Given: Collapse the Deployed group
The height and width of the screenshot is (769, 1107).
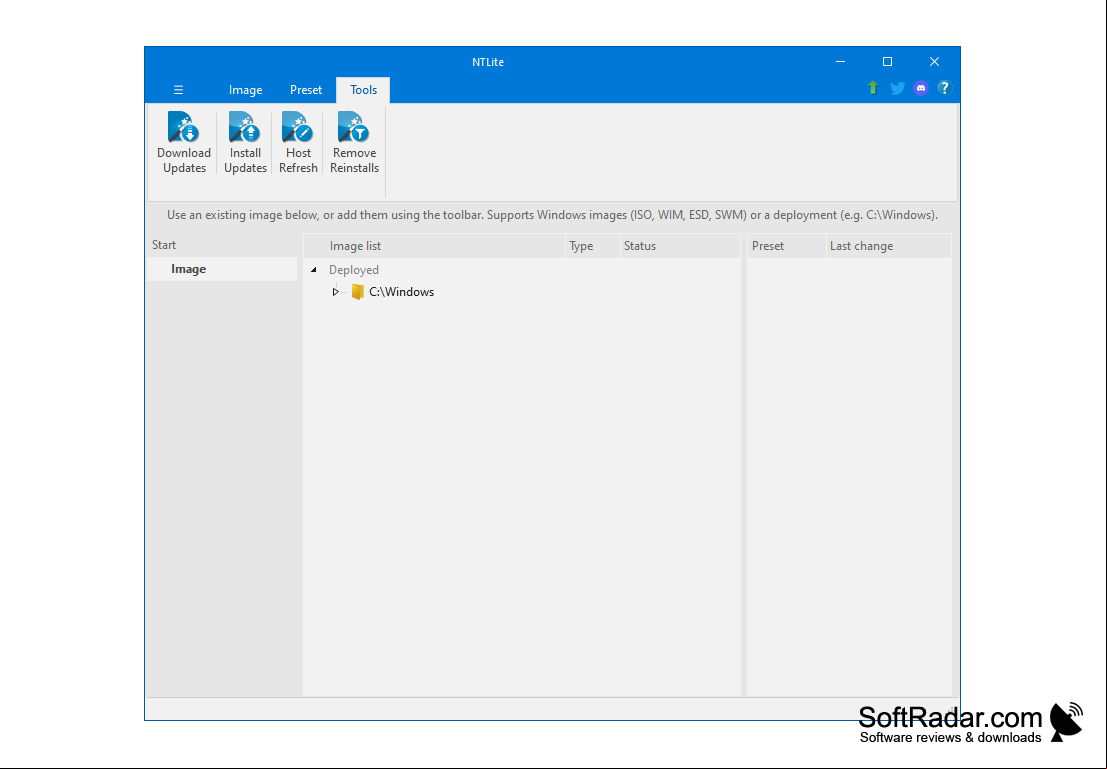Looking at the screenshot, I should coord(313,270).
